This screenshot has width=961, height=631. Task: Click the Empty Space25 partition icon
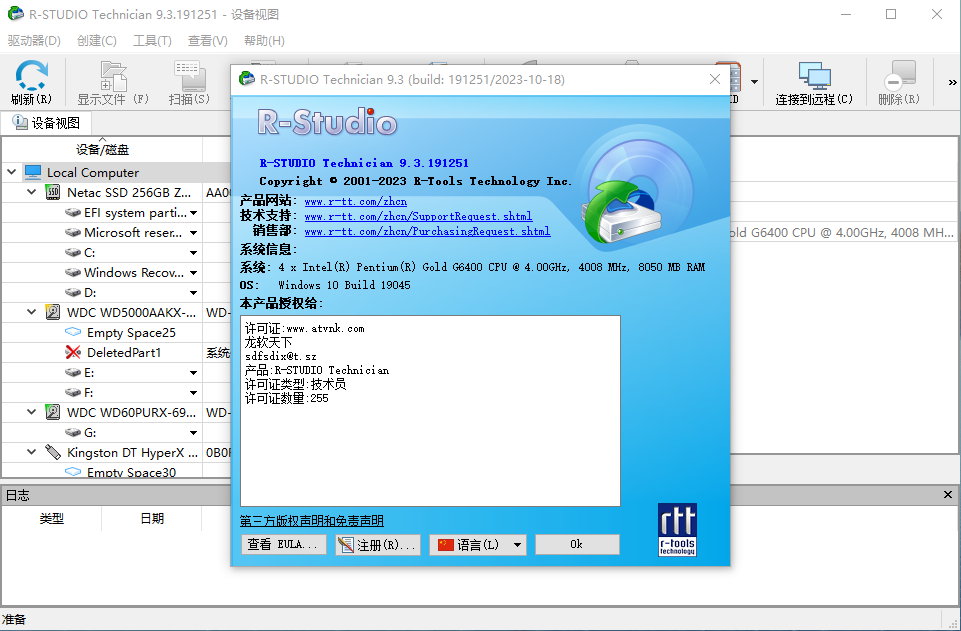(x=73, y=332)
